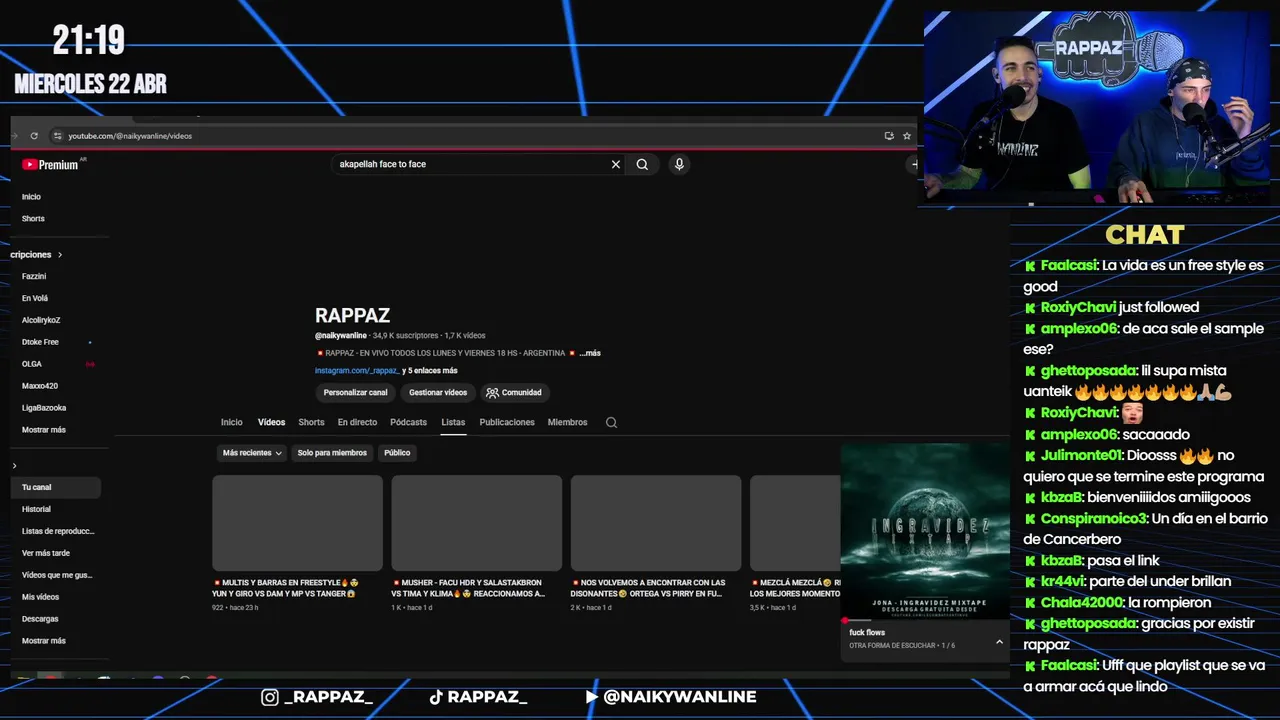Viewport: 1280px width, 720px height.
Task: Click the browser address bar URL
Action: [130, 136]
